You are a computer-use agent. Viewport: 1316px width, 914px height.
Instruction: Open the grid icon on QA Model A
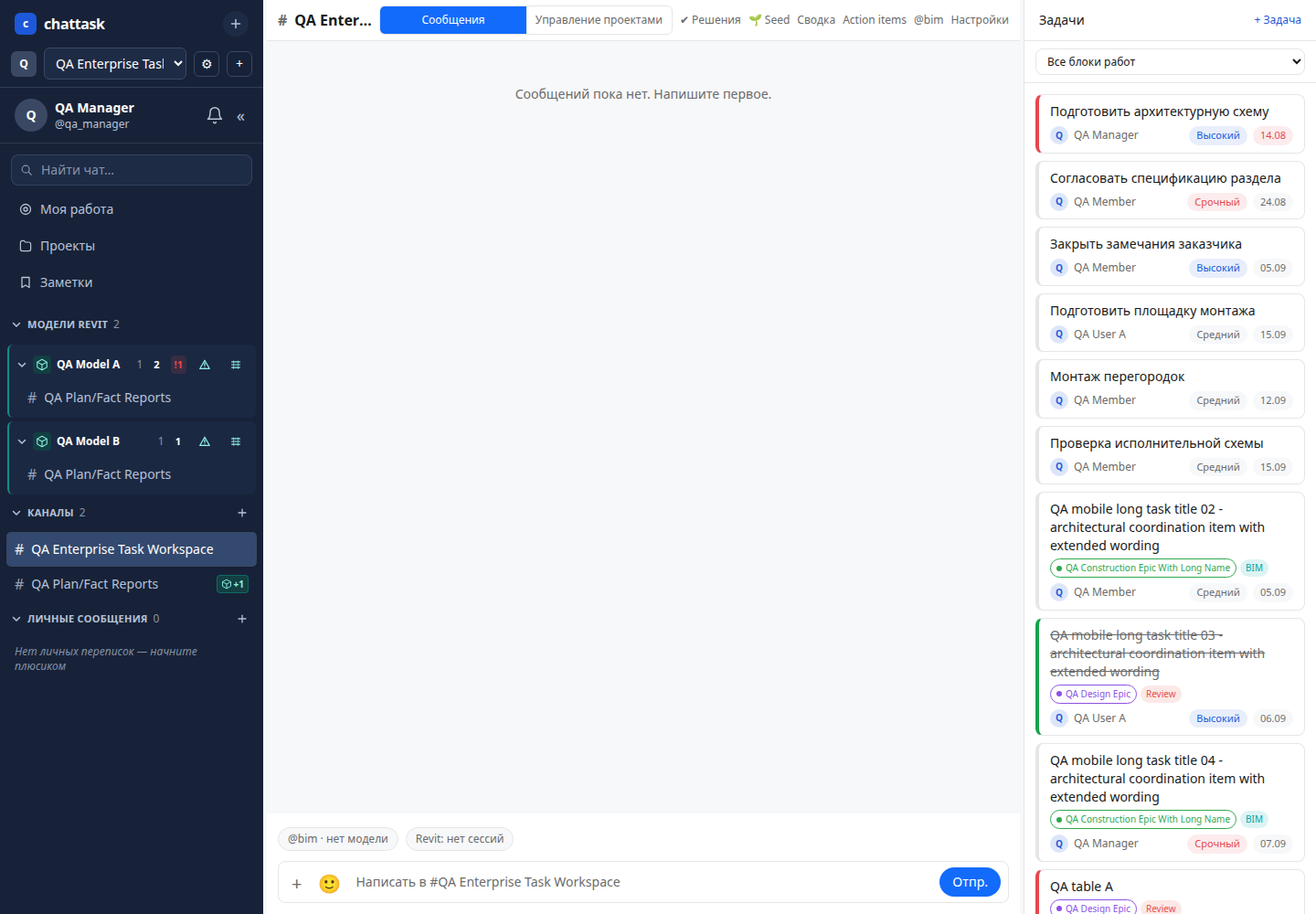(x=236, y=365)
